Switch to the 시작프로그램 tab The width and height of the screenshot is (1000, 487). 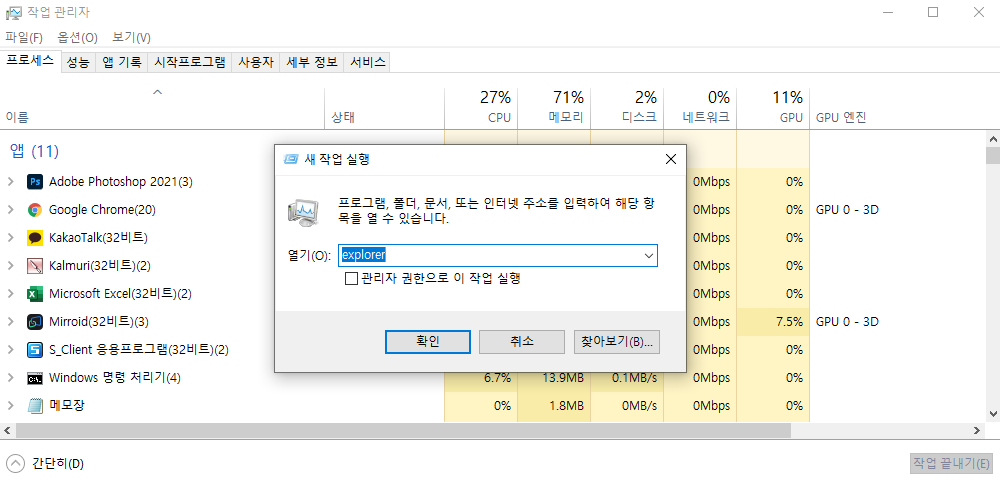pyautogui.click(x=190, y=62)
